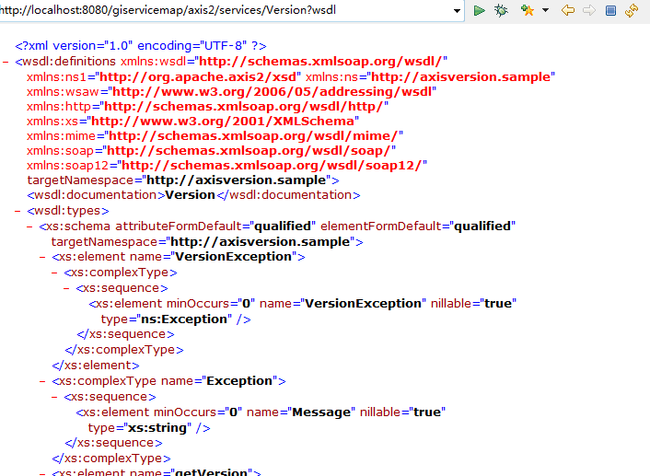Click the xmlns:soap wsdl/soap/ URL value
The image size is (650, 476).
click(x=249, y=151)
